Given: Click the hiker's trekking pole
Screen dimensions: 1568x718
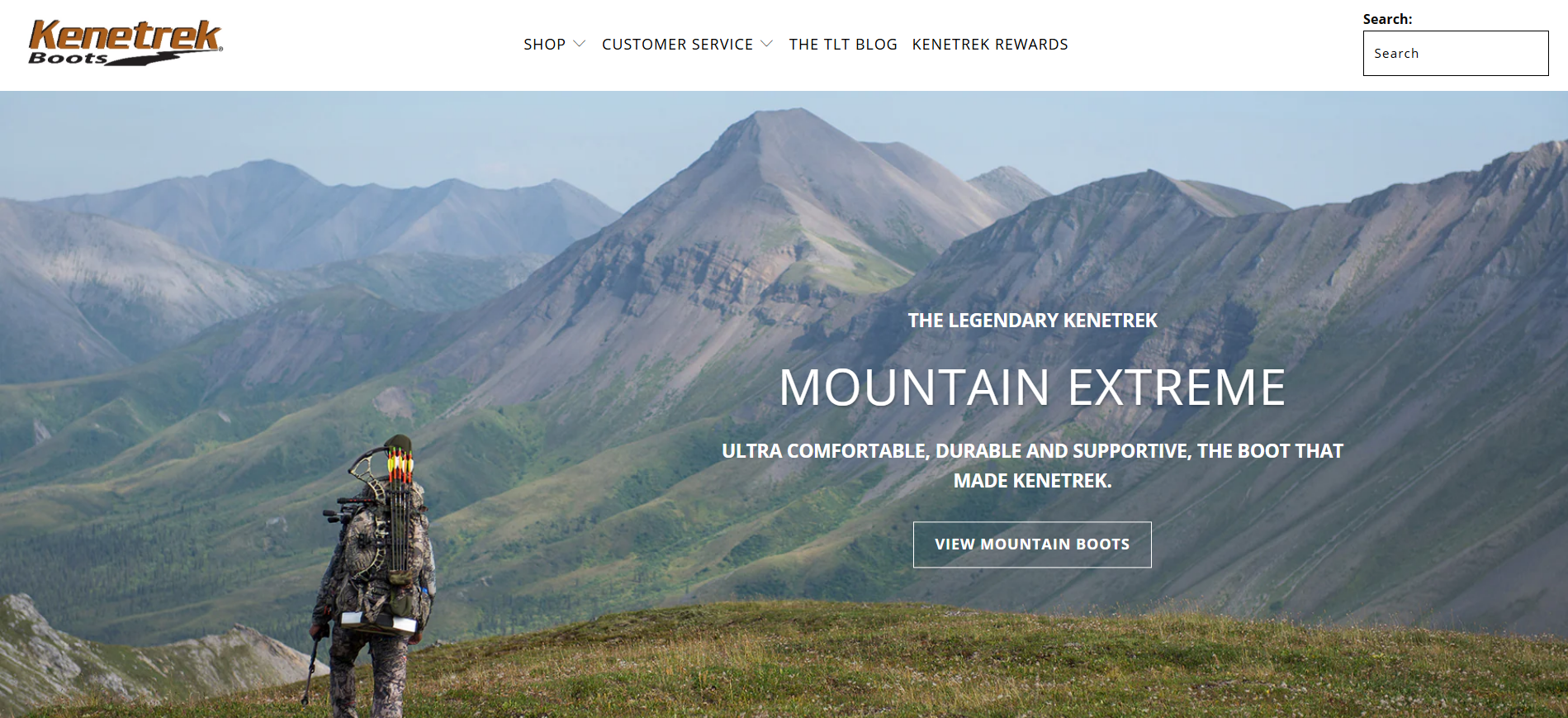Looking at the screenshot, I should tap(311, 671).
